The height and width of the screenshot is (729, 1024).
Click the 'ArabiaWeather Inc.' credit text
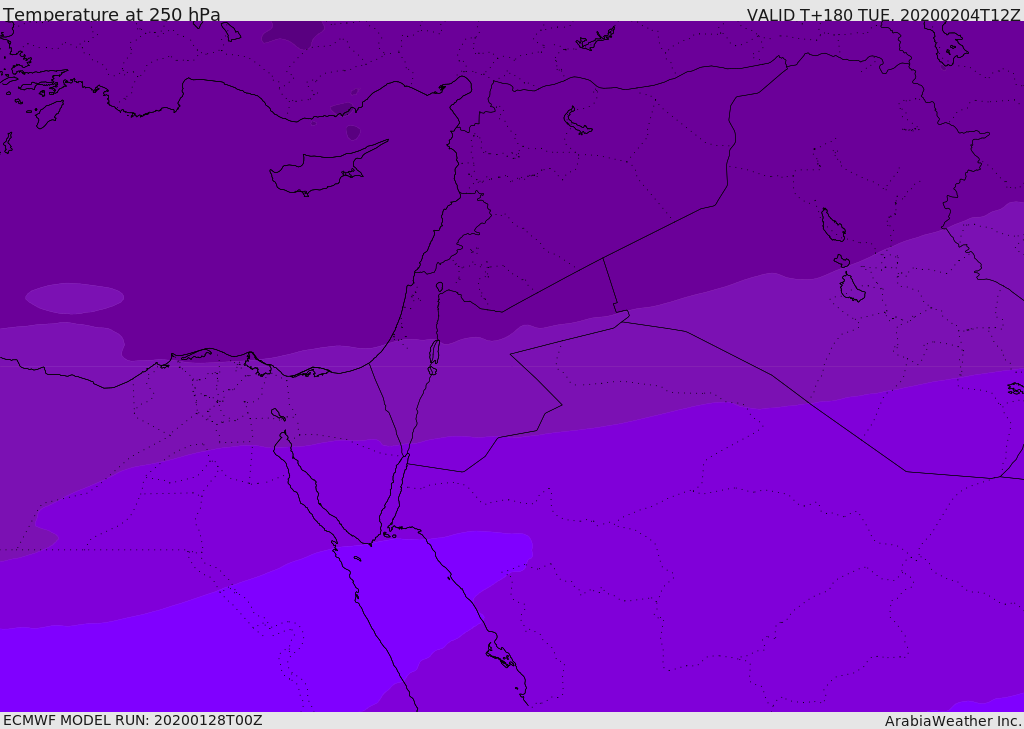click(953, 721)
